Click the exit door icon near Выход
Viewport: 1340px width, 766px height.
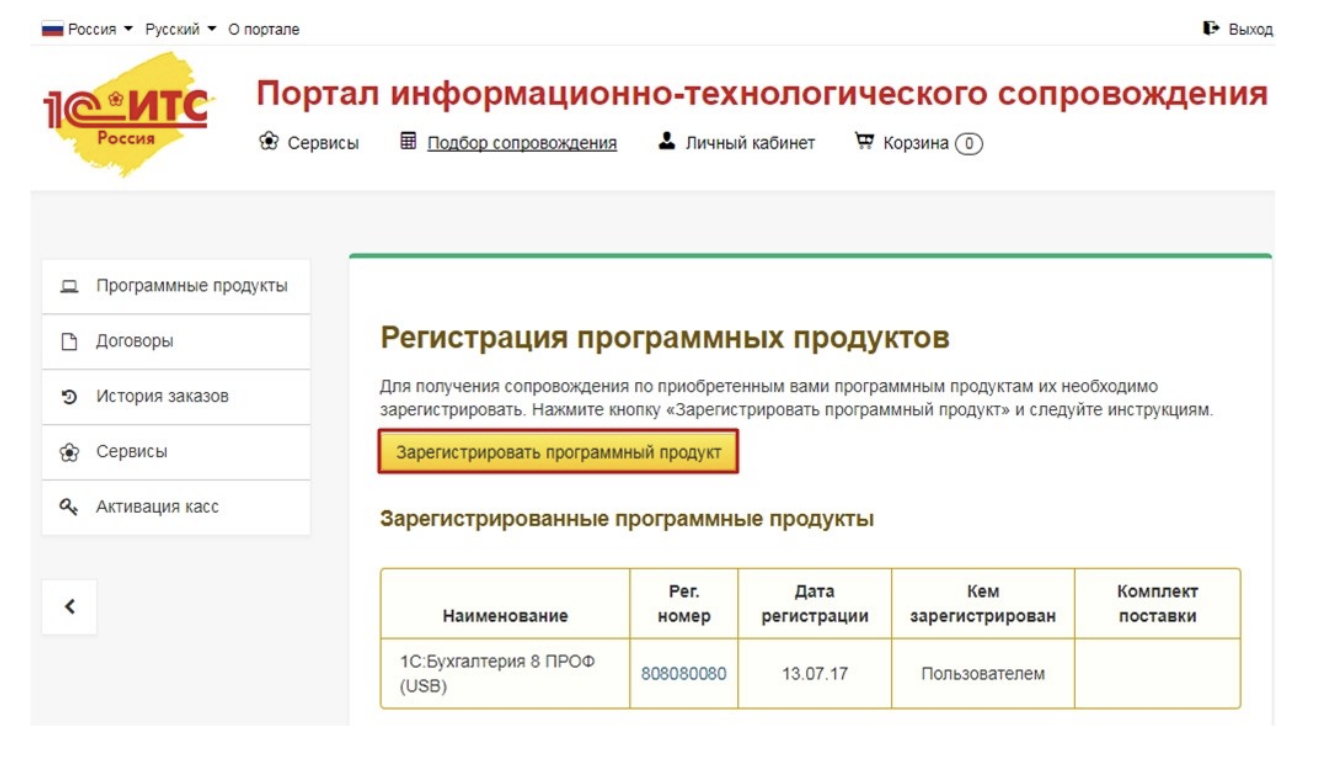[1211, 29]
